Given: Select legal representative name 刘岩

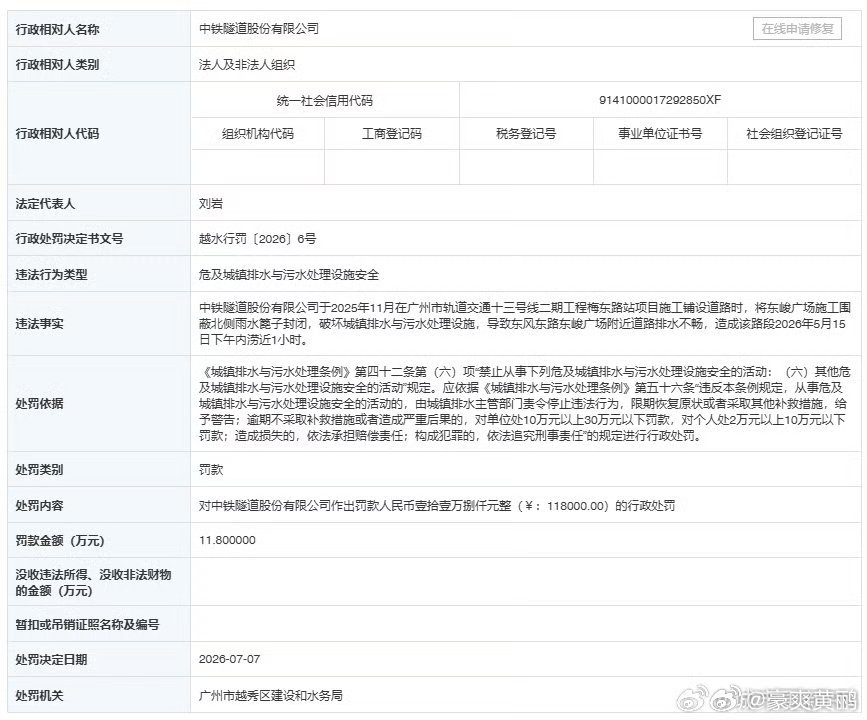Looking at the screenshot, I should coord(211,204).
